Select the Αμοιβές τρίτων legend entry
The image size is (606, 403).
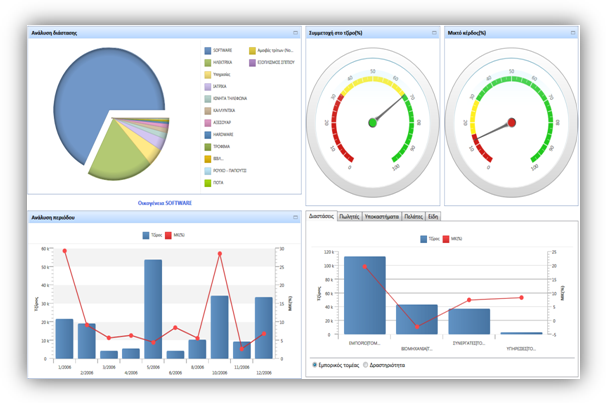(x=271, y=50)
